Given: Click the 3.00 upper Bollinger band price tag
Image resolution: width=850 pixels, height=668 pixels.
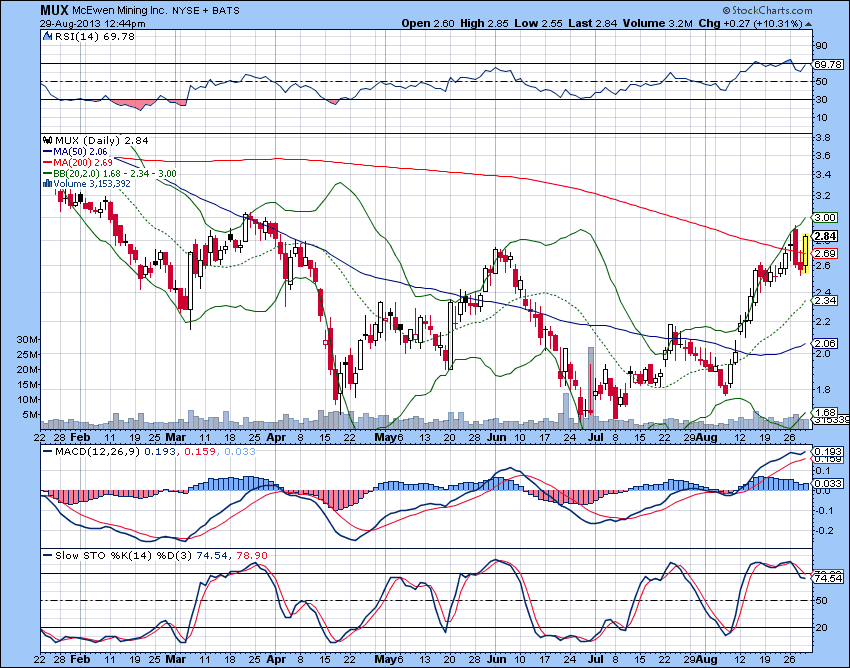Looking at the screenshot, I should click(825, 217).
